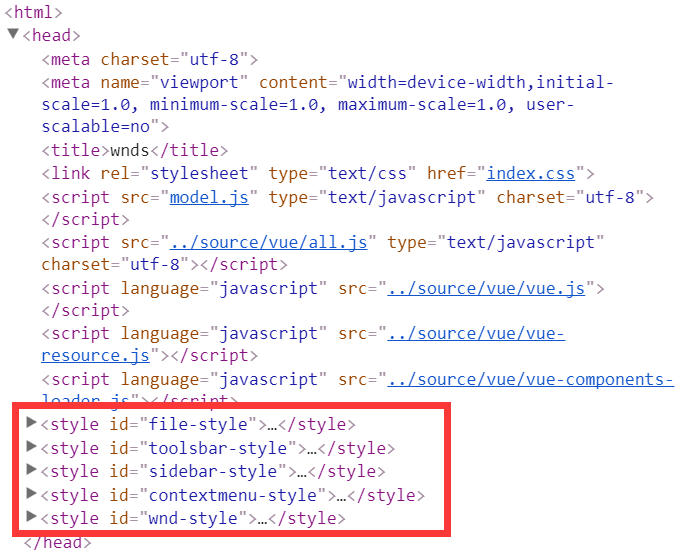Expand the toolsbar-style style element
Viewport: 684px width, 553px height.
[31, 446]
